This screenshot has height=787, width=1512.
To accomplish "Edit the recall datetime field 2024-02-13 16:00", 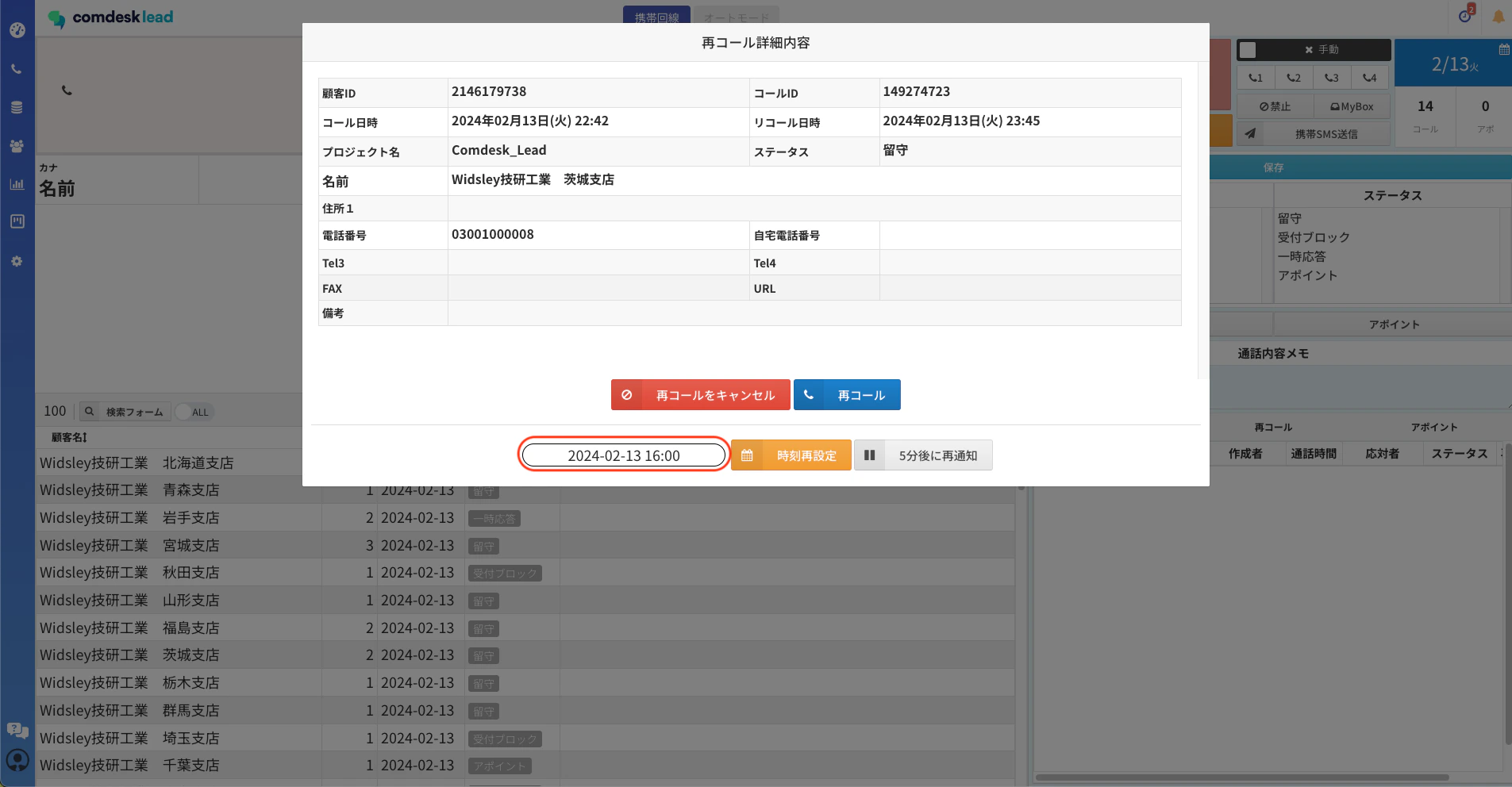I will tap(624, 455).
